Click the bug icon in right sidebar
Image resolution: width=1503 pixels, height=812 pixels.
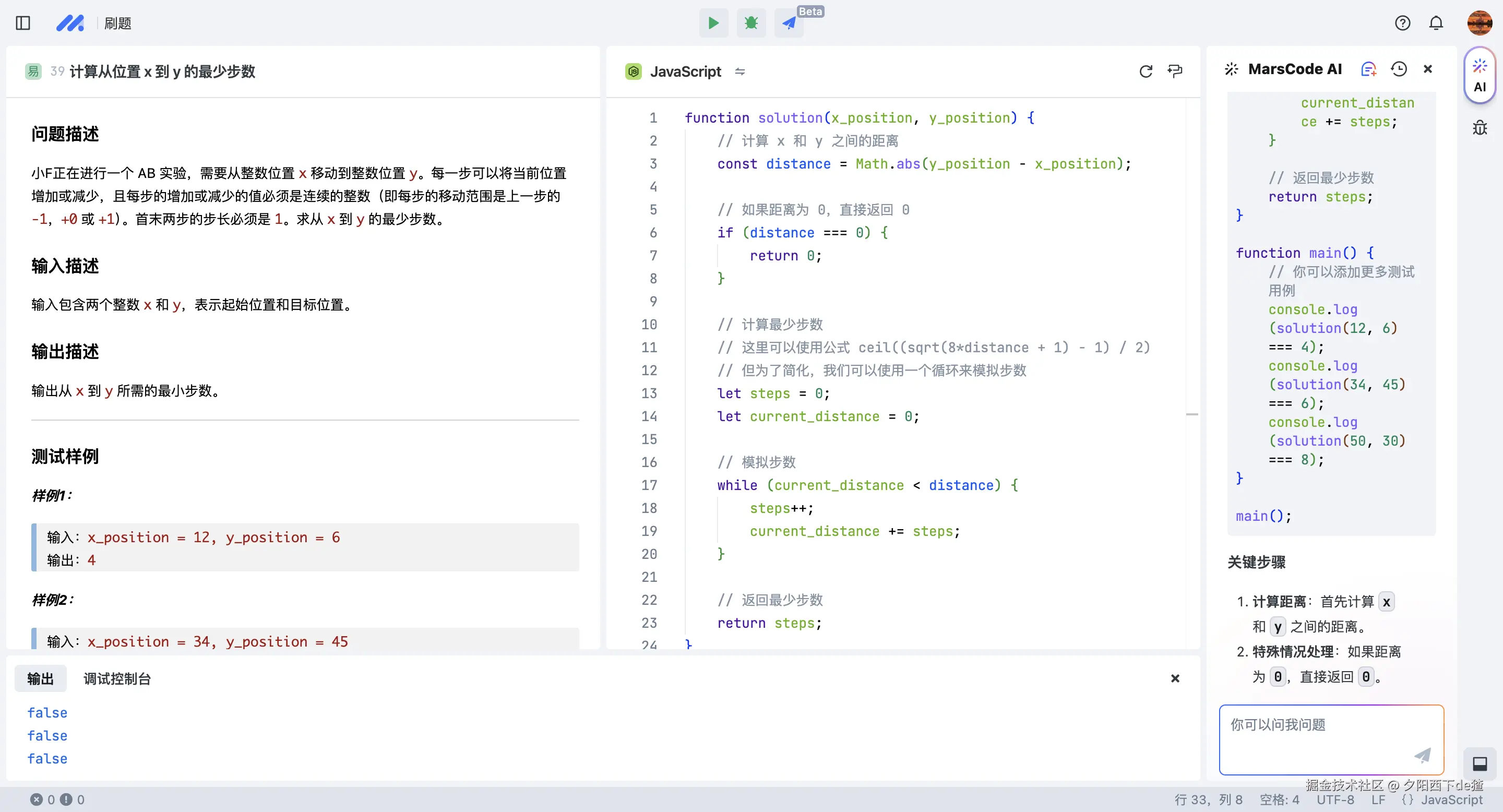coord(1479,128)
